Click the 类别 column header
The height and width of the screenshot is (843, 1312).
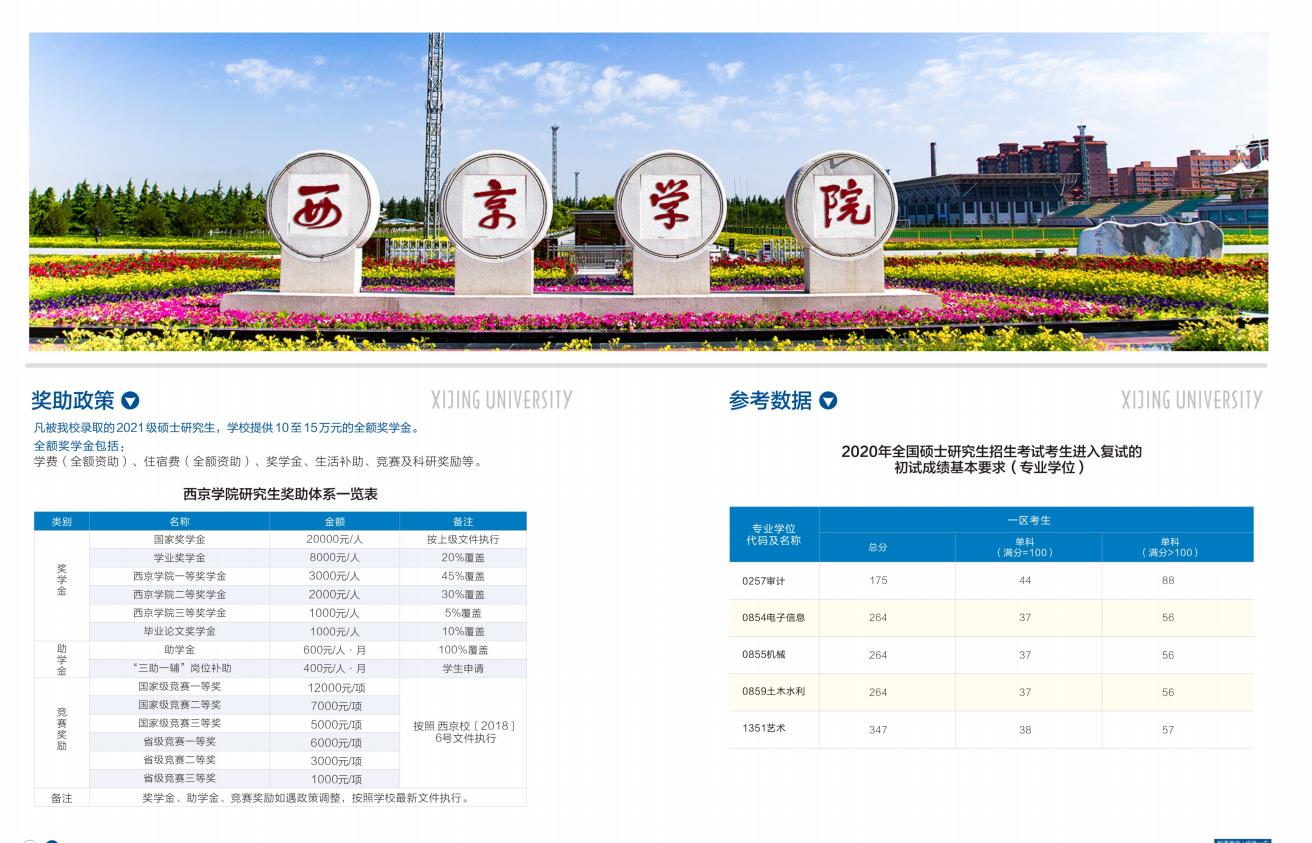(62, 521)
